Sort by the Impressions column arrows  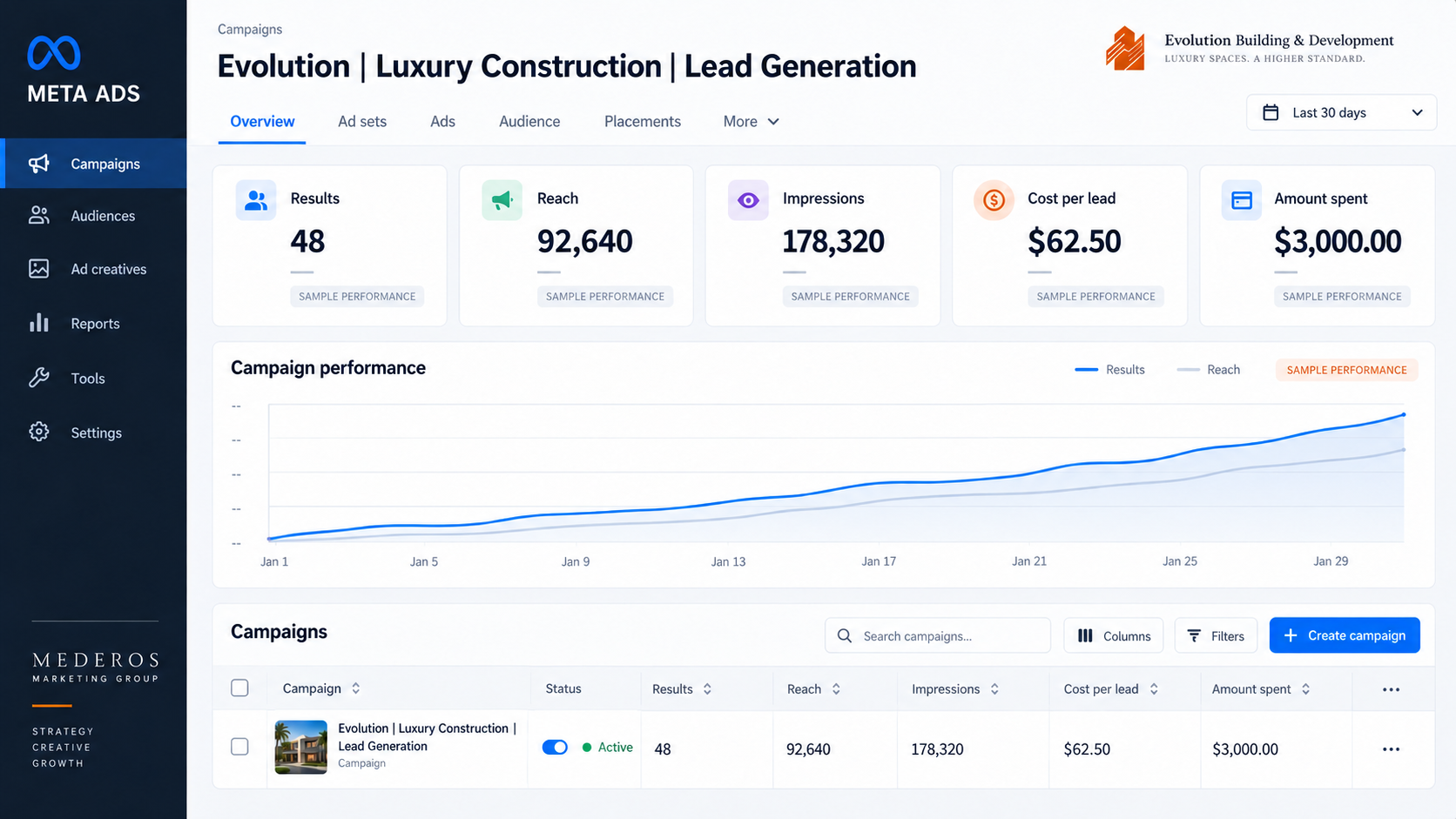[994, 688]
